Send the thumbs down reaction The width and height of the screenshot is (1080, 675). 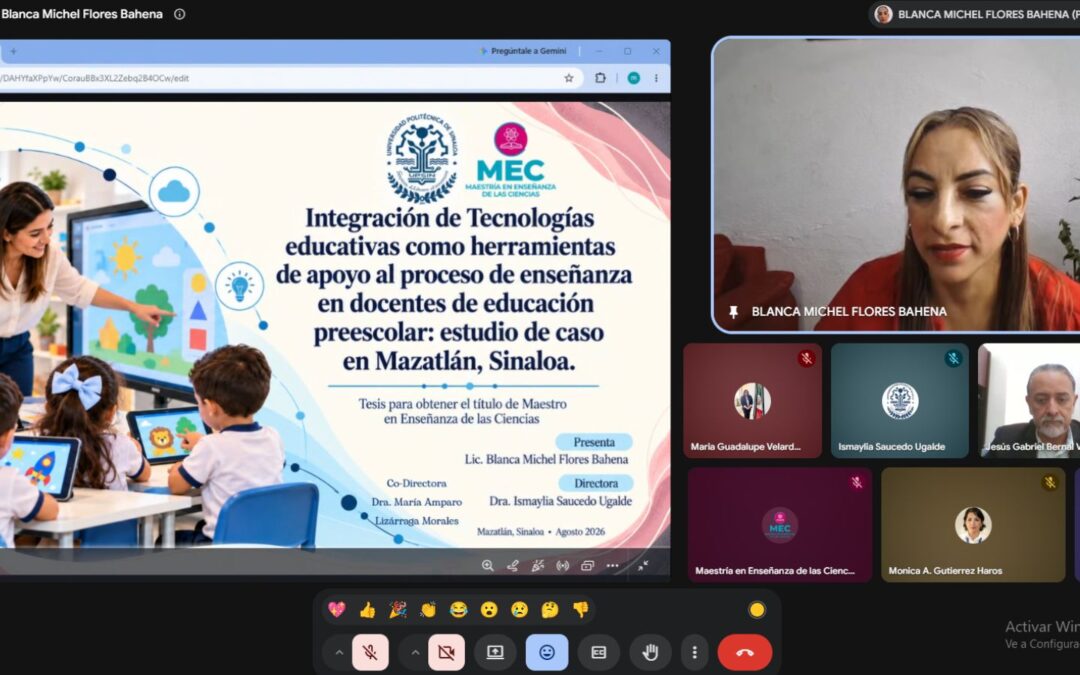point(581,610)
